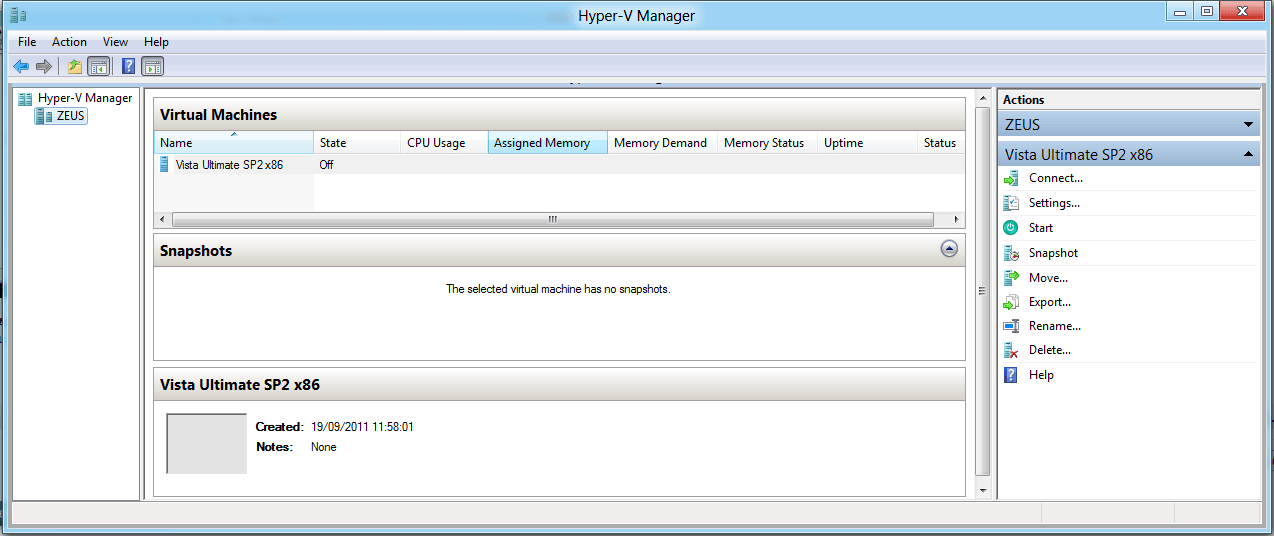Export the selected virtual machine
Screen dimensions: 1274x536
coord(1049,302)
